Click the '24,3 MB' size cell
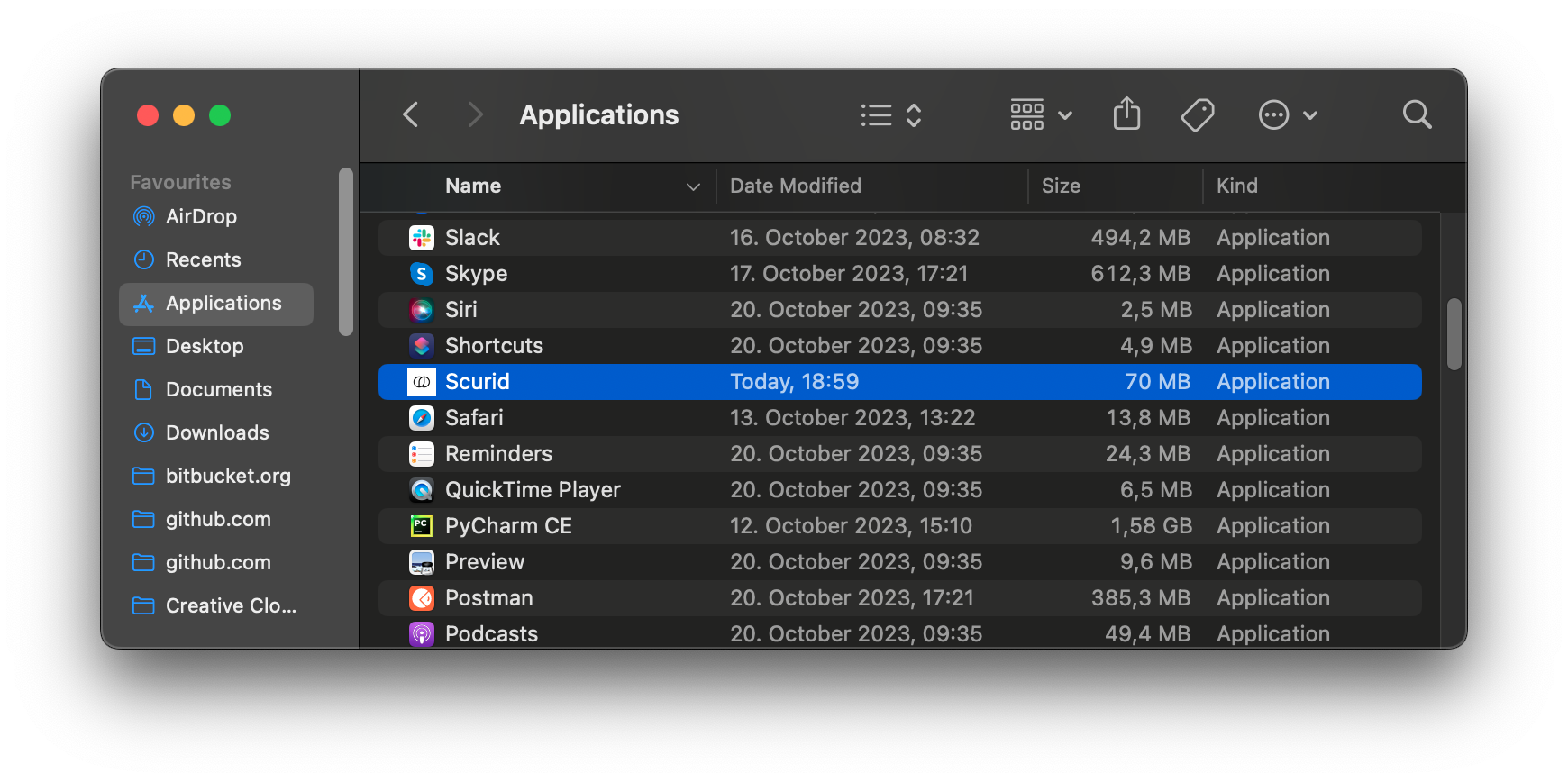Screen dimensions: 1568x782 click(x=1149, y=454)
